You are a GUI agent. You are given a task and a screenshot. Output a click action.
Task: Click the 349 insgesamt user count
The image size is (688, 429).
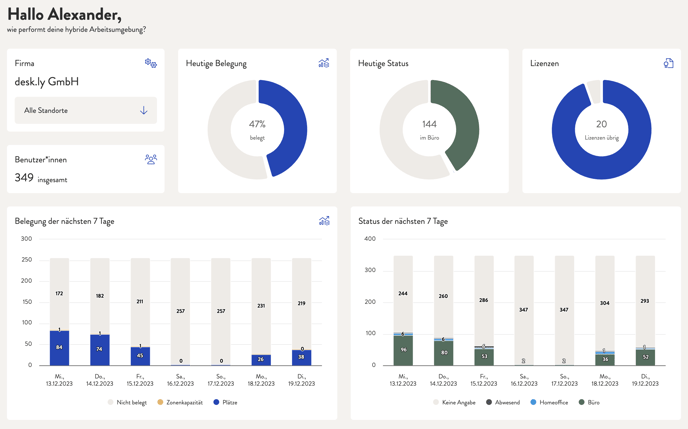tap(41, 178)
